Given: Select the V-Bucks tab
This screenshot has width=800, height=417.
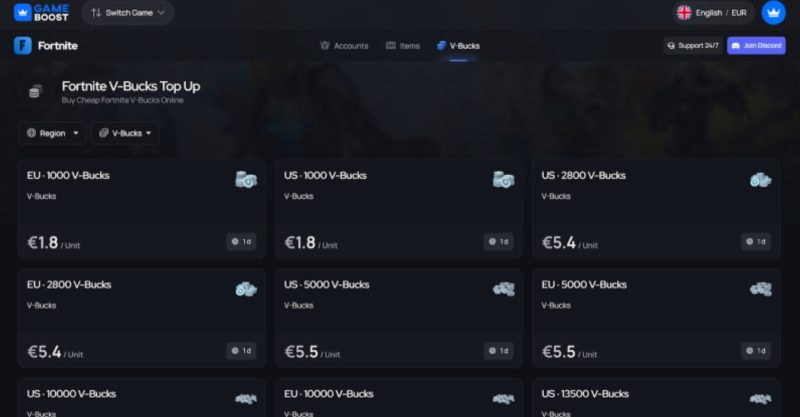Looking at the screenshot, I should coord(458,45).
